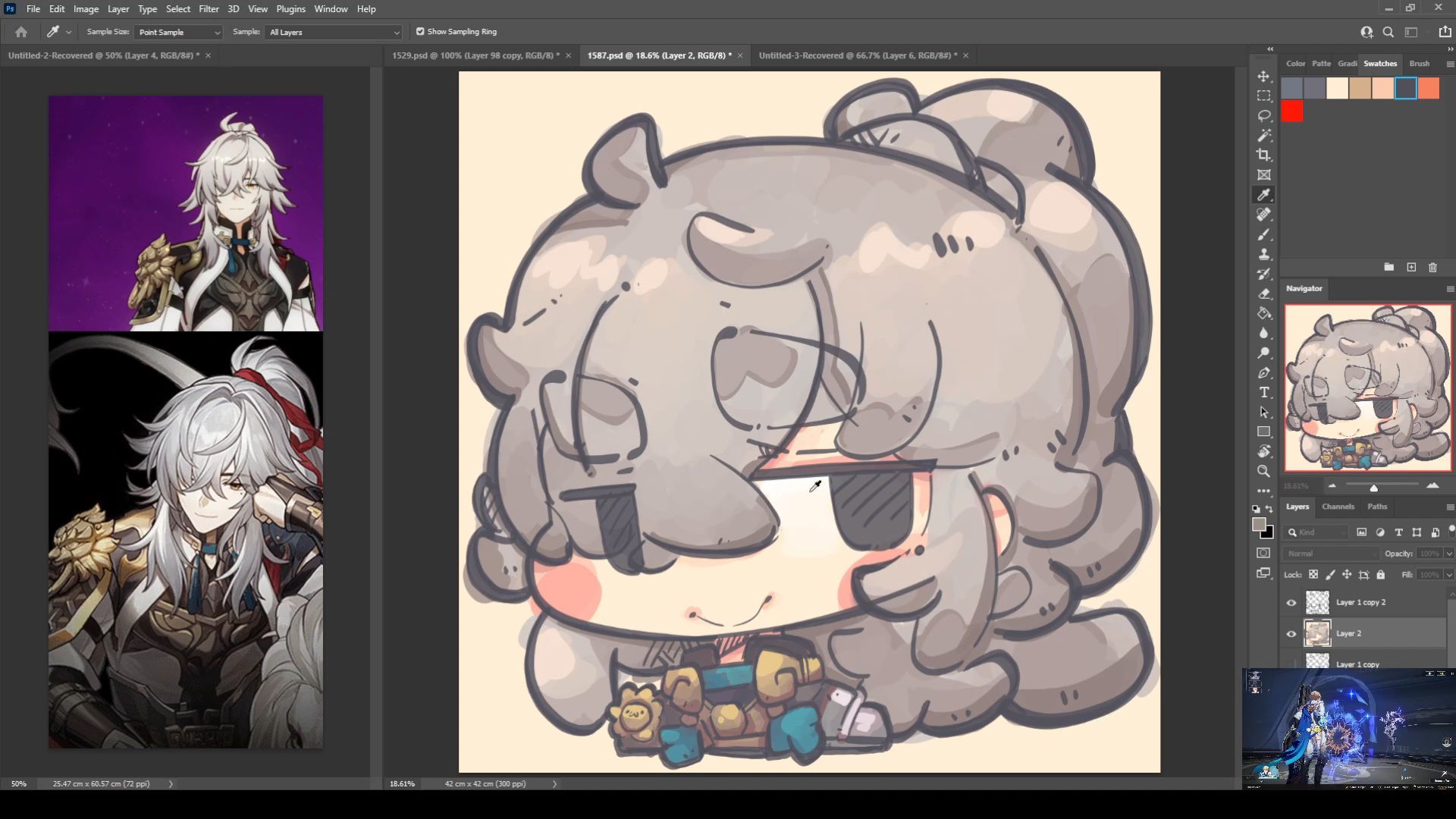Hide Layer 2 visibility eye
Image resolution: width=1456 pixels, height=819 pixels.
point(1291,633)
